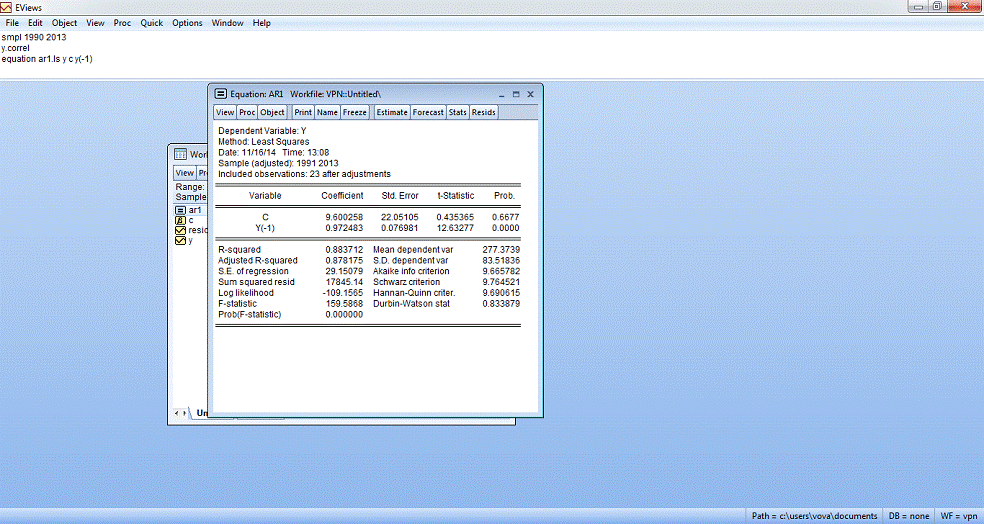This screenshot has width=984, height=524.
Task: Open the Quick menu in menu bar
Action: coord(151,23)
